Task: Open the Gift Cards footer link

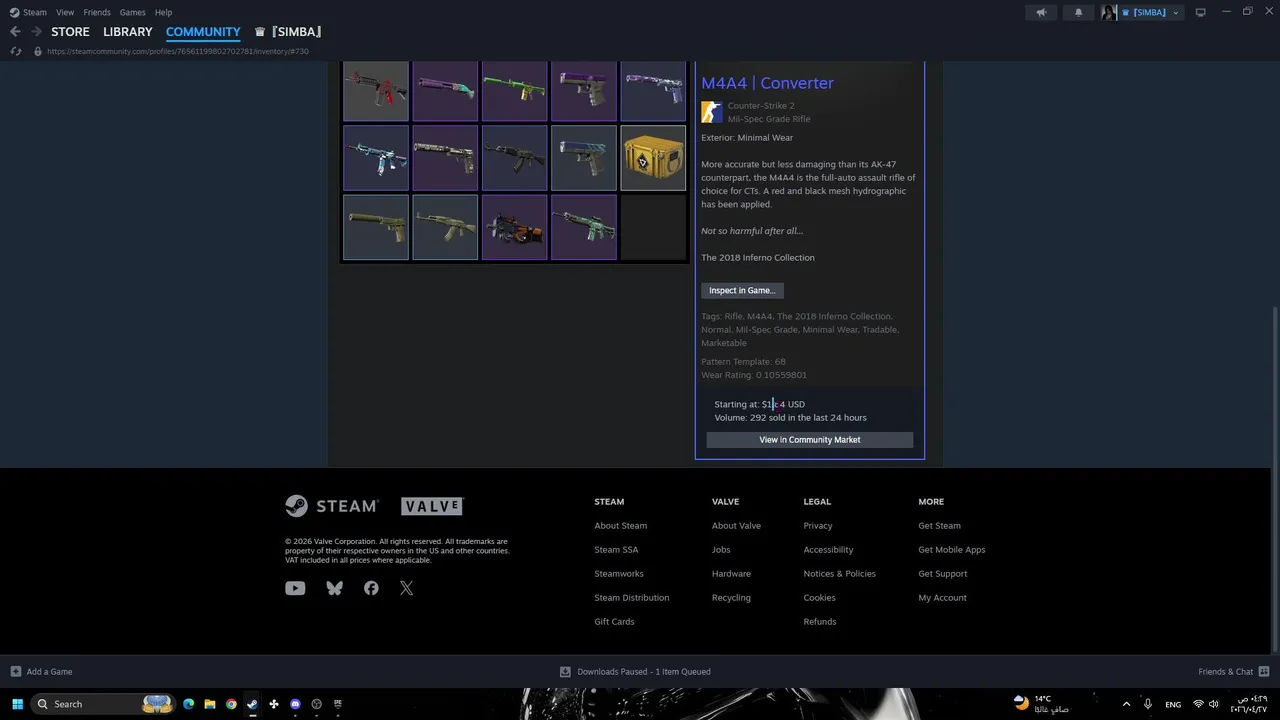Action: pos(614,622)
